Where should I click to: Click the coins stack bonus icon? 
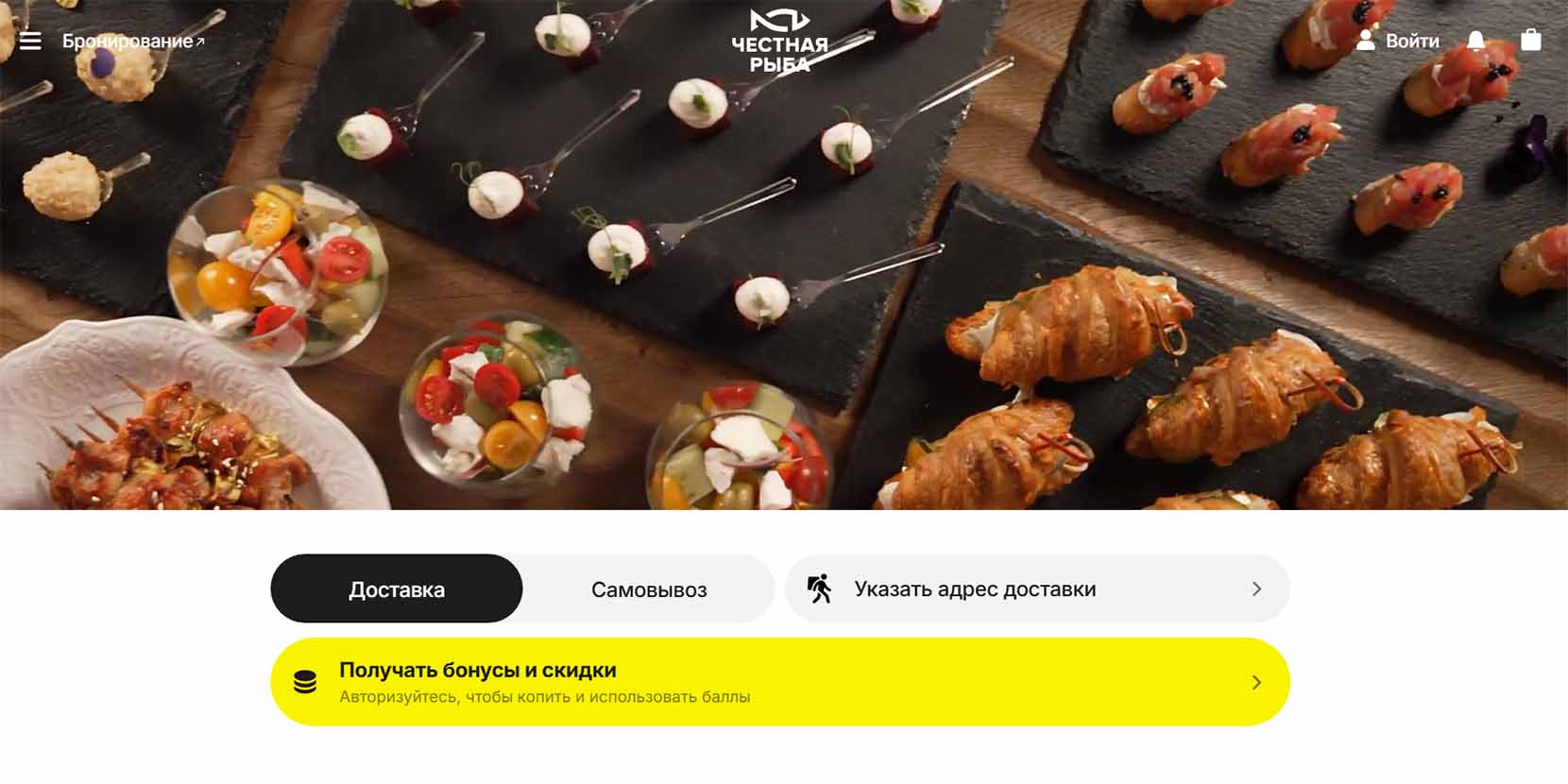[x=305, y=682]
